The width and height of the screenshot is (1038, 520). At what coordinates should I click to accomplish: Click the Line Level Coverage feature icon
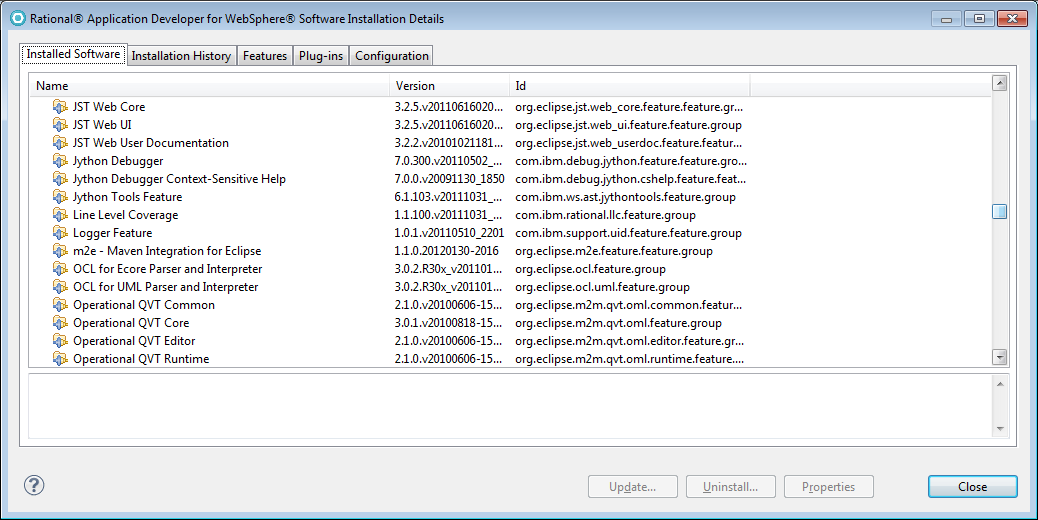[60, 215]
